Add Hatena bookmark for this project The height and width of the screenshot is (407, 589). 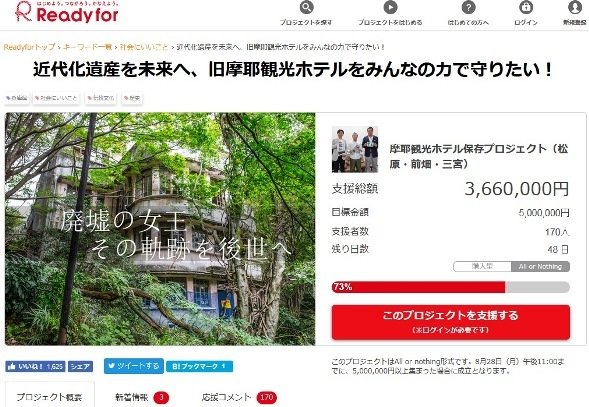pos(199,366)
